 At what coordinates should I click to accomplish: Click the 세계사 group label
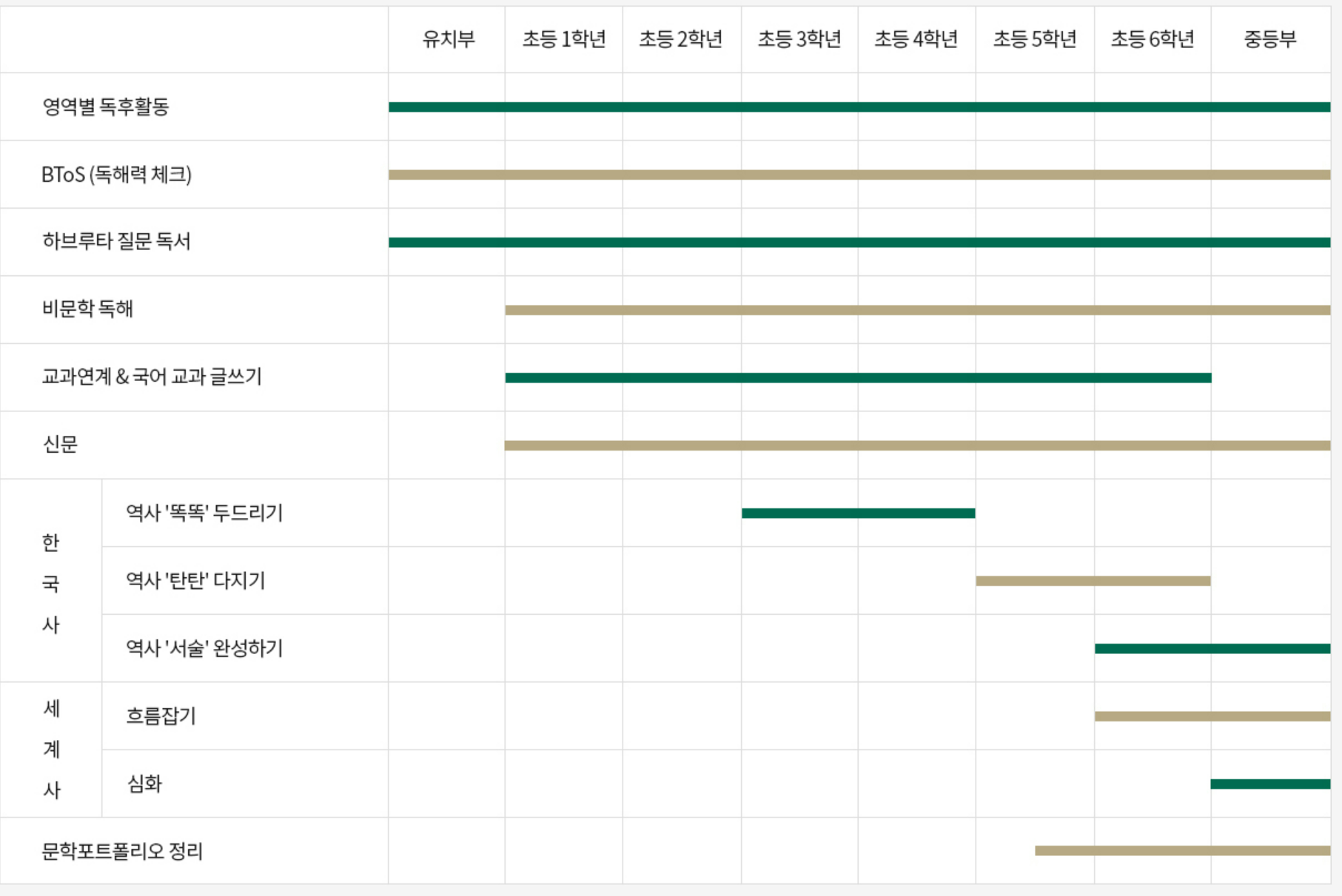[51, 749]
